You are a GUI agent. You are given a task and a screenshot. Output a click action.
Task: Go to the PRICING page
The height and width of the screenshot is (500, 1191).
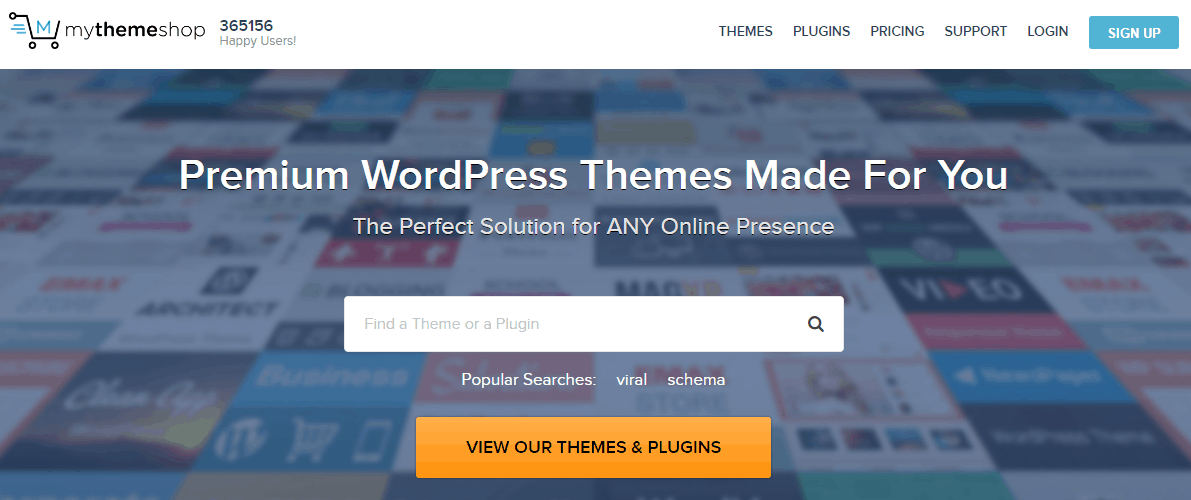tap(897, 32)
